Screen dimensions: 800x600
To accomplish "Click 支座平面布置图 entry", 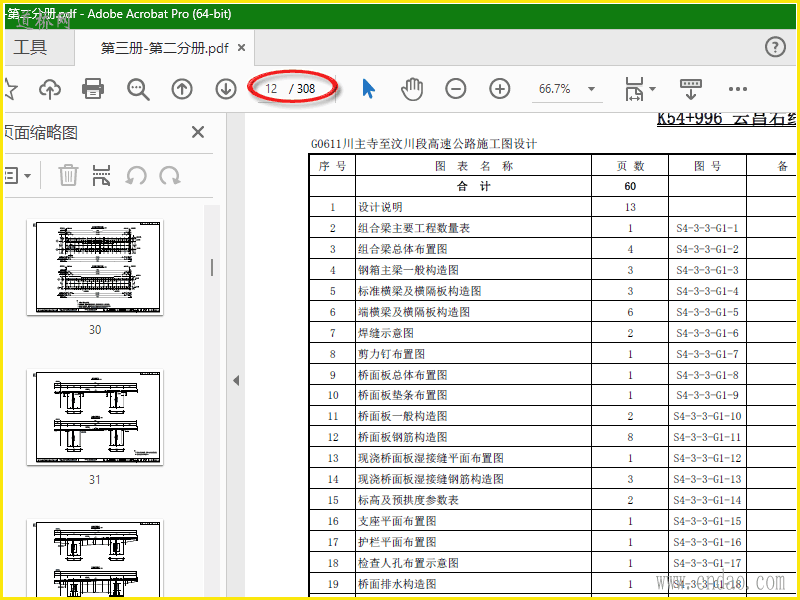I will click(x=397, y=521).
